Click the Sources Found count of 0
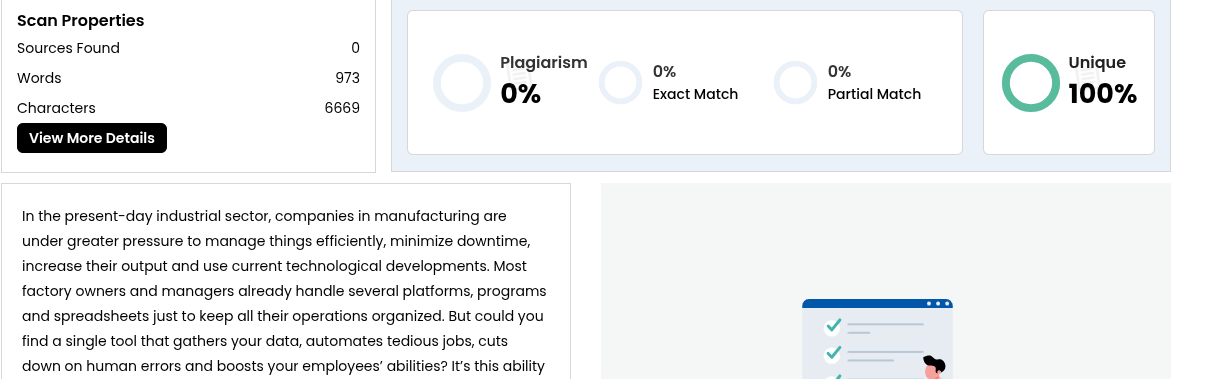The height and width of the screenshot is (379, 1207). tap(355, 48)
